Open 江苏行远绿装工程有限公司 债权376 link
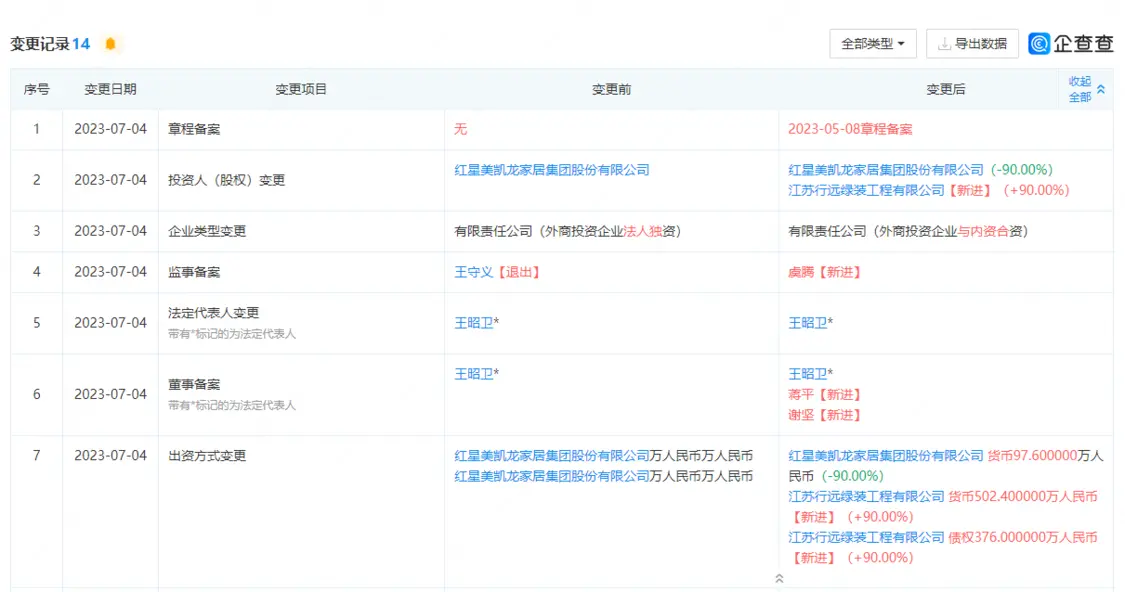 click(x=867, y=537)
